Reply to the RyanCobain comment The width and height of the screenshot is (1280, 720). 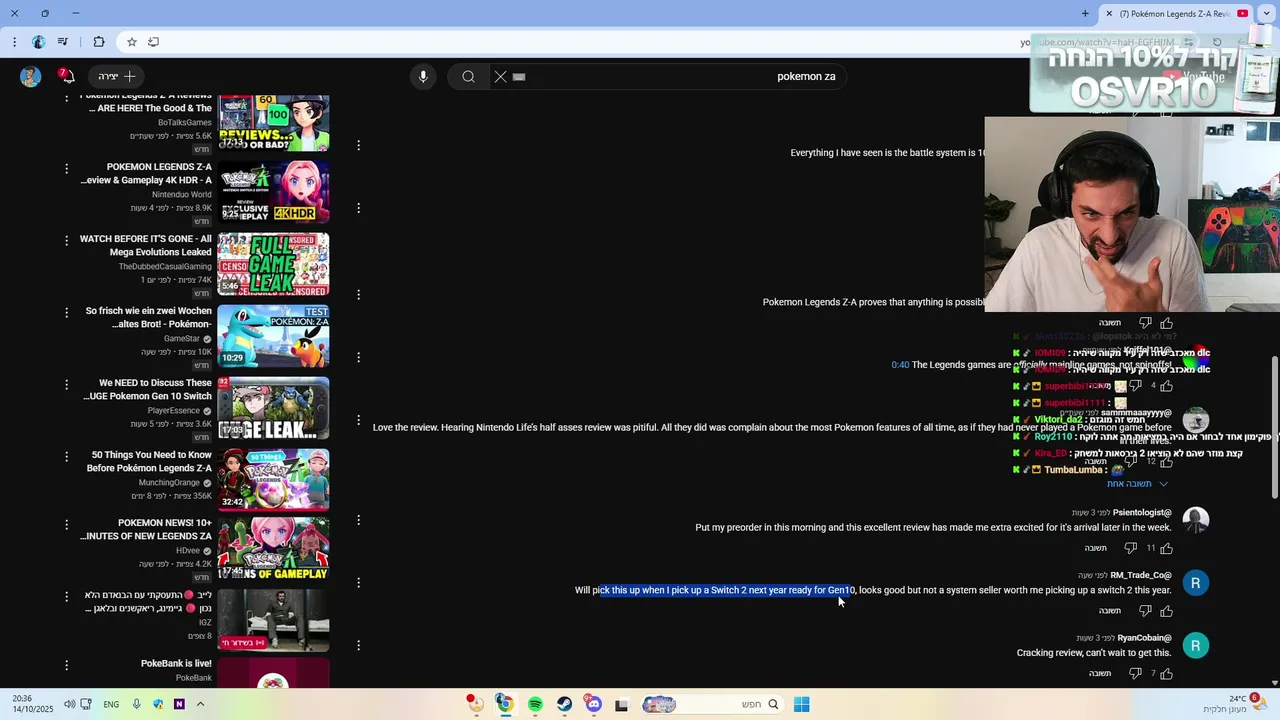coord(1100,674)
